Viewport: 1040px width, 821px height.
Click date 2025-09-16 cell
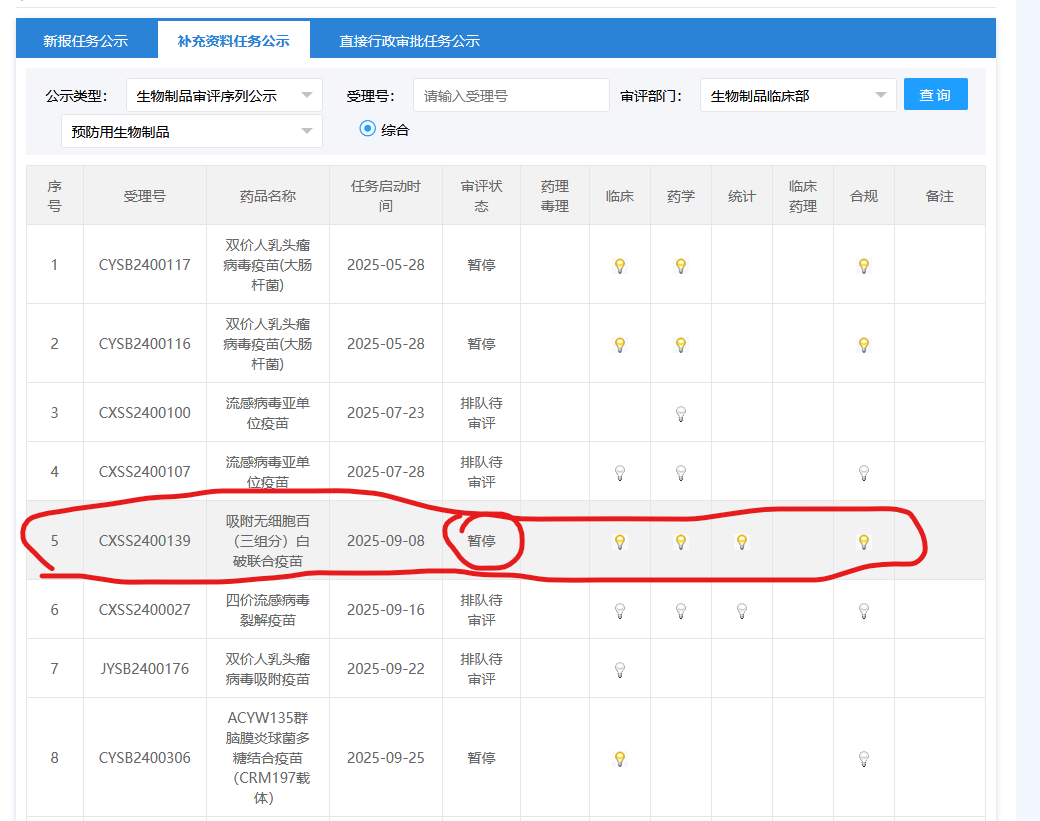(x=385, y=610)
